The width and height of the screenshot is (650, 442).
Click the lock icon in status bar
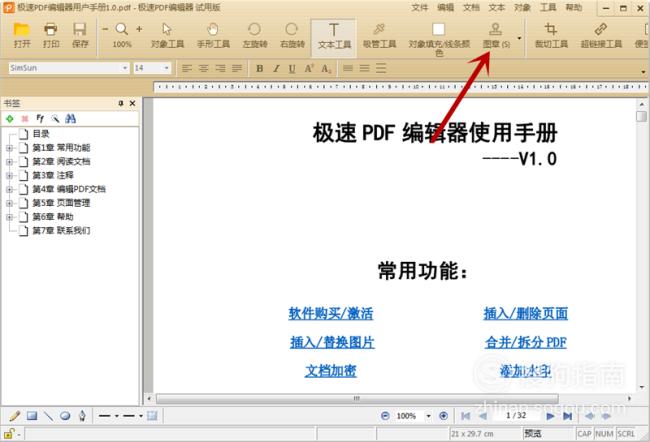[9, 434]
